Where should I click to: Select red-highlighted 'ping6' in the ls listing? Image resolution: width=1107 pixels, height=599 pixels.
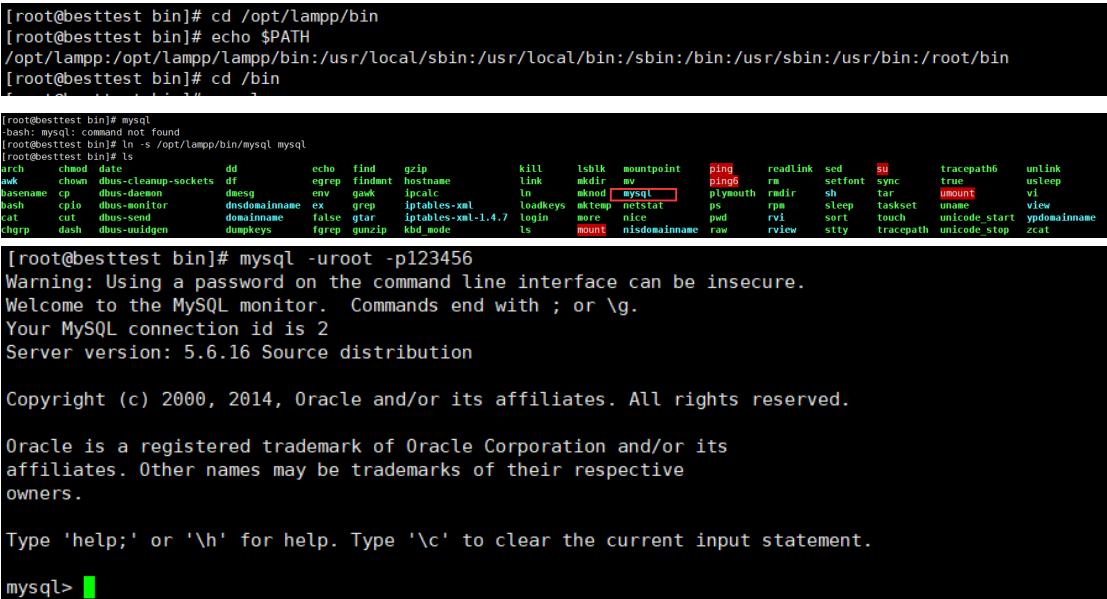click(724, 181)
